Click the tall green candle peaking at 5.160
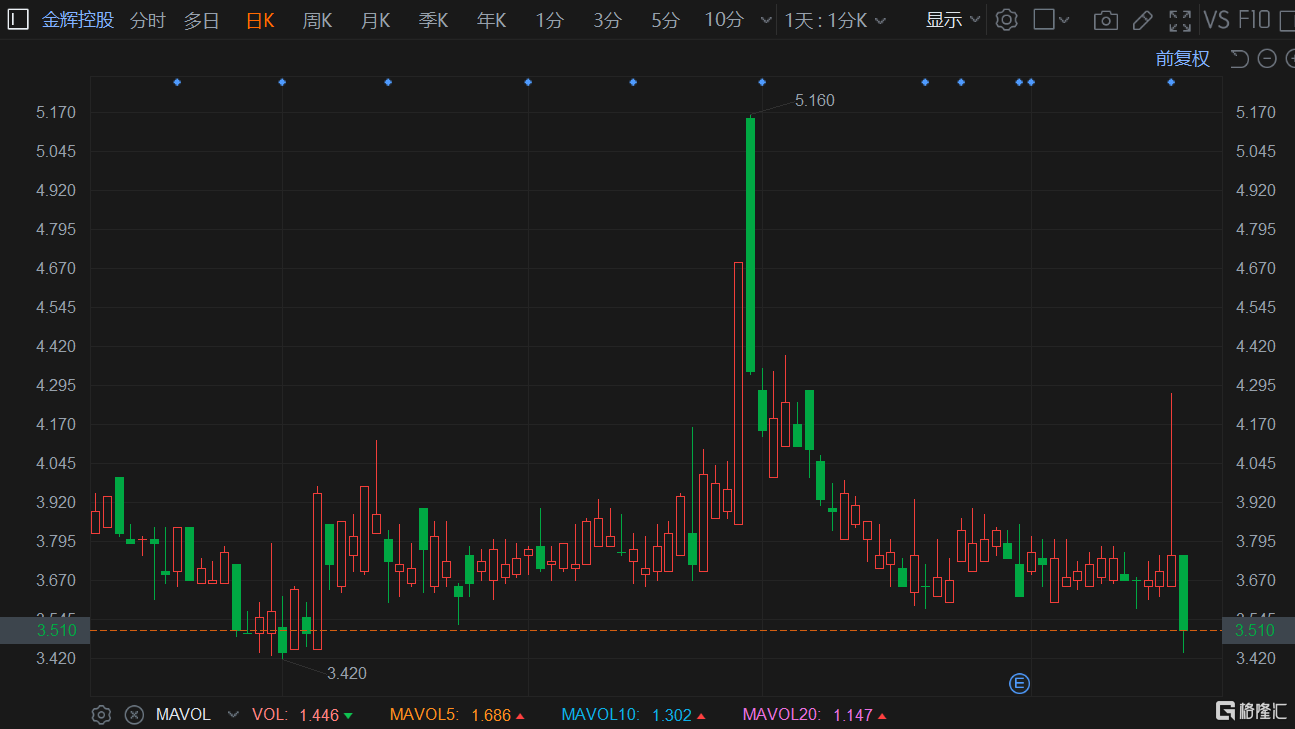 coord(750,245)
